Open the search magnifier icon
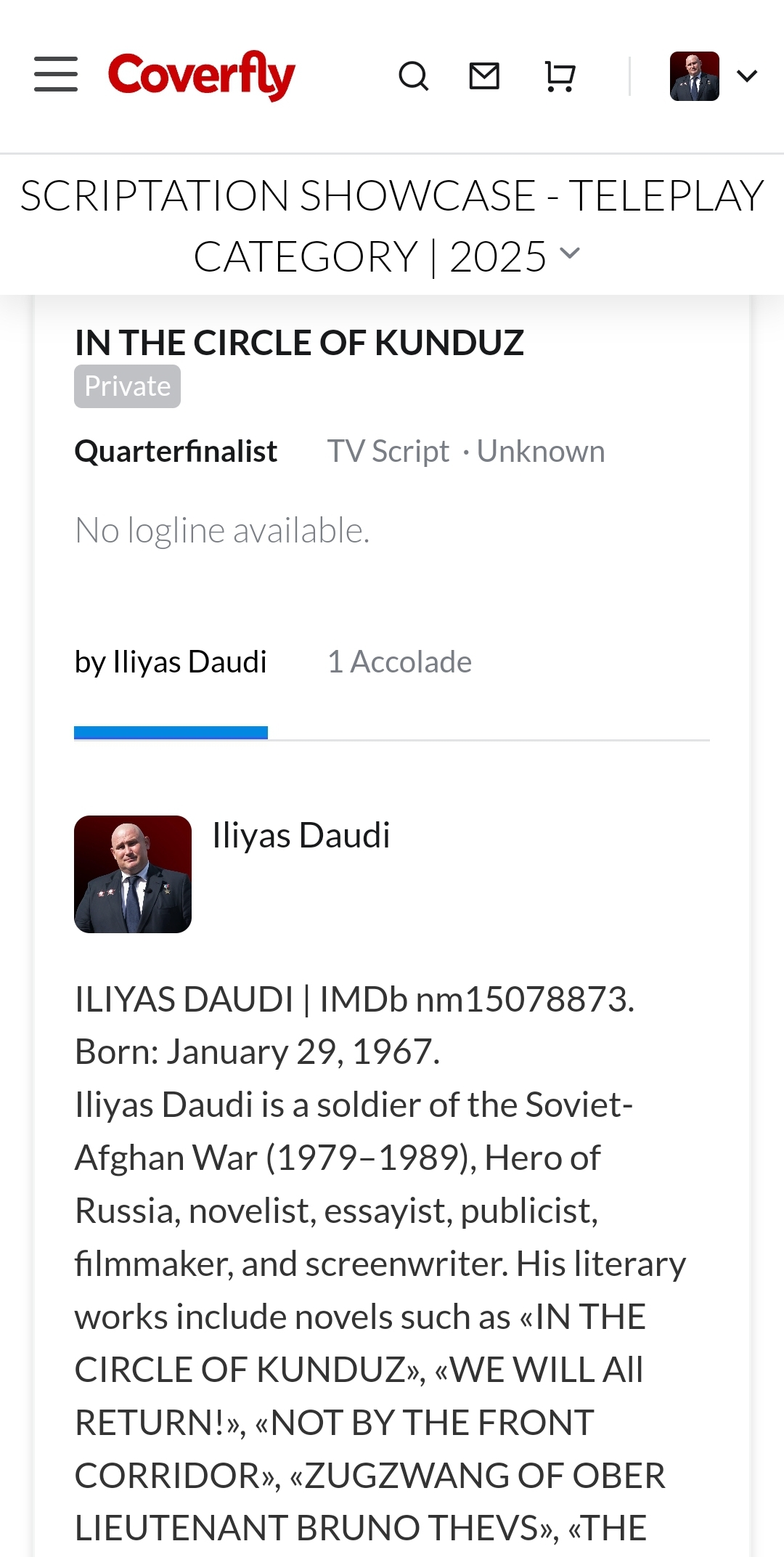This screenshot has height=1557, width=784. click(414, 76)
